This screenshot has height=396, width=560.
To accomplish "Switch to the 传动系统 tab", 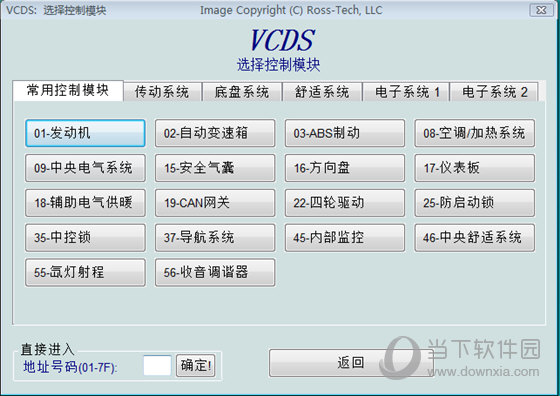I will (162, 92).
